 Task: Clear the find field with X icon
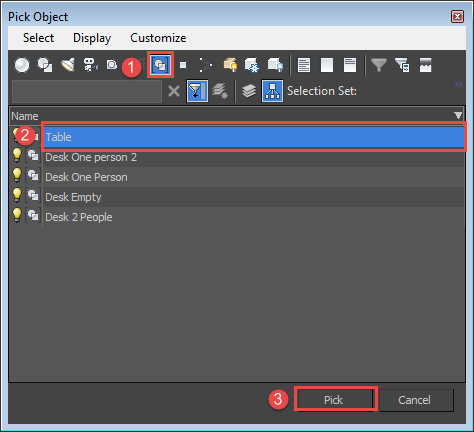tap(174, 91)
